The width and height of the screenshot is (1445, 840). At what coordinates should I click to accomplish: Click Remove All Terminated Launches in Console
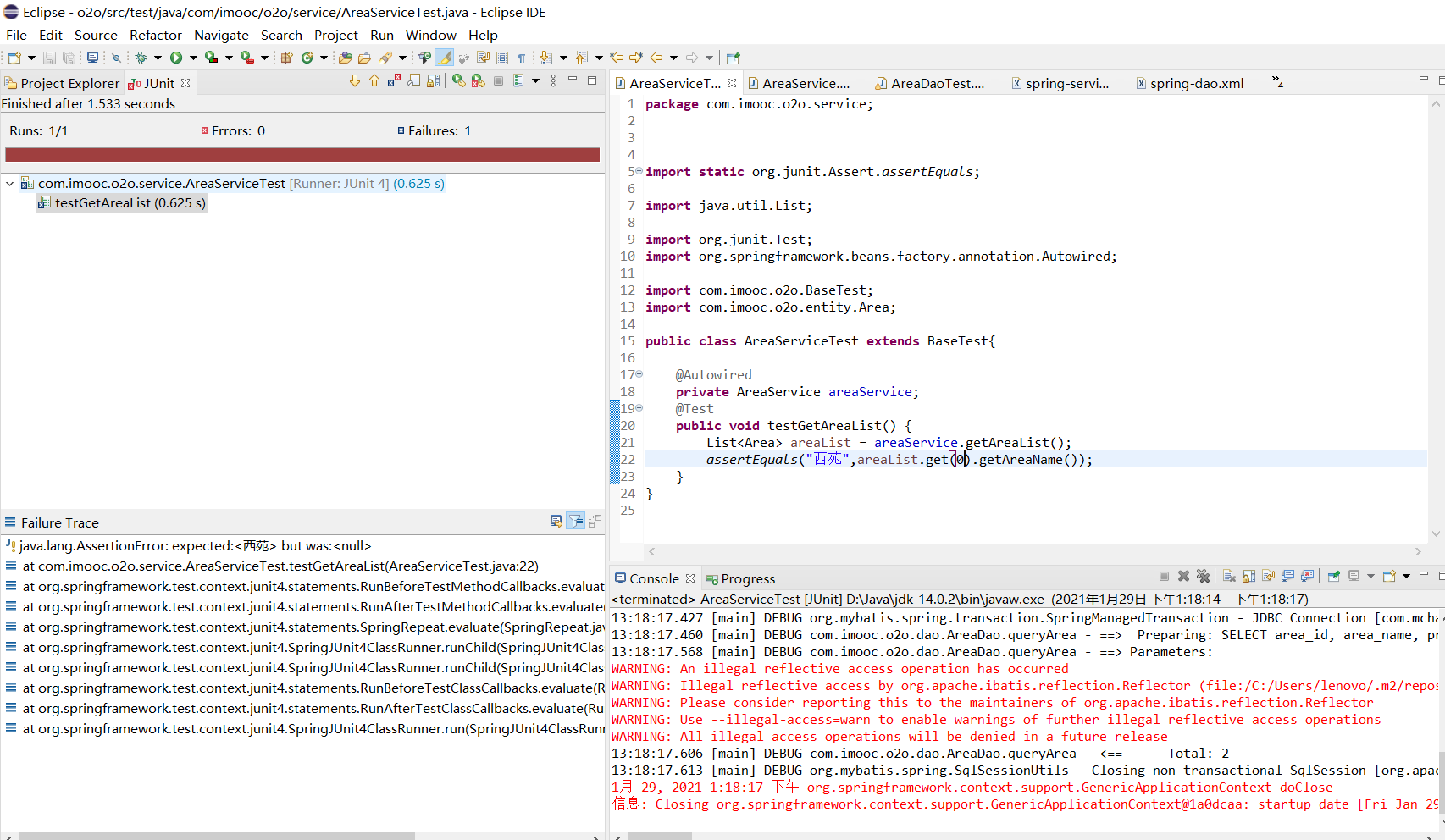tap(1203, 577)
